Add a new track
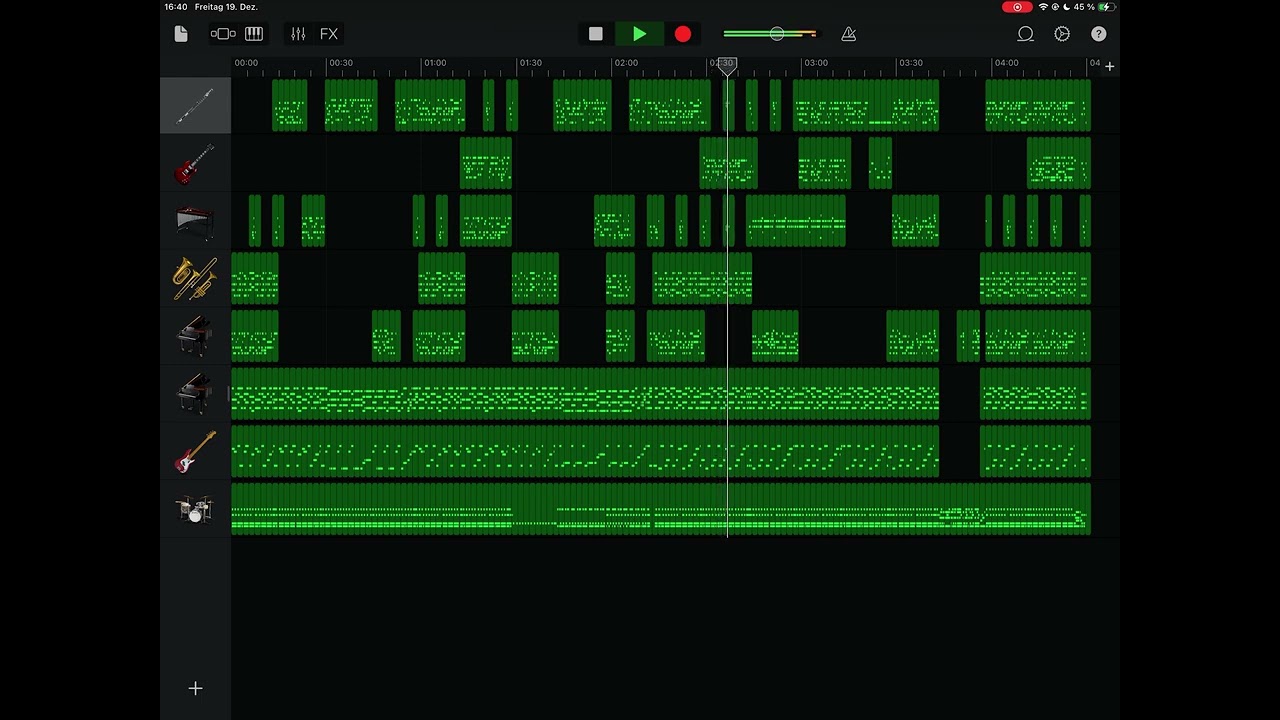 coord(195,688)
